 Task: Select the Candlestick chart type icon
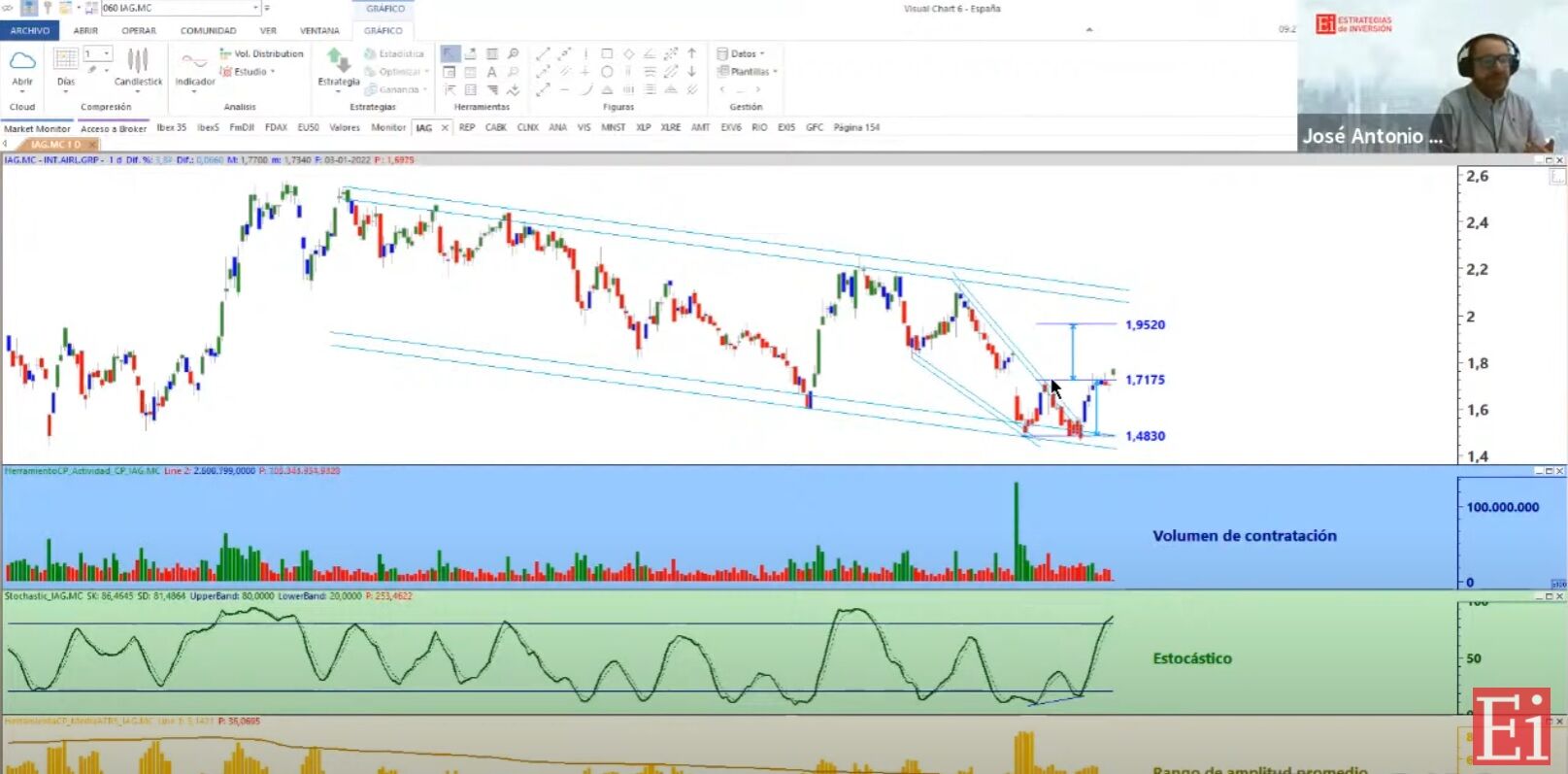pos(138,60)
